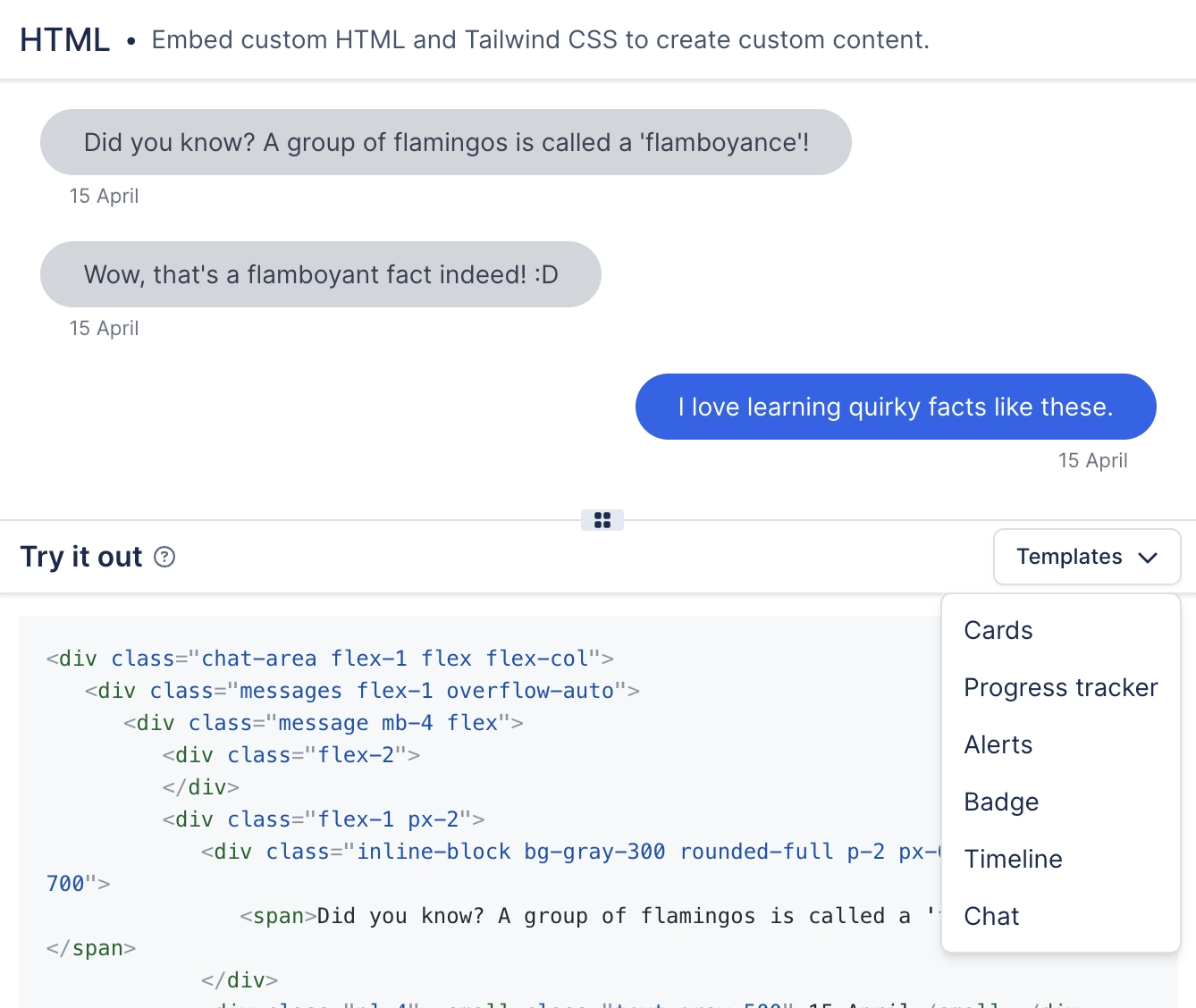Choose the Alerts option from the menu
The image size is (1196, 1008).
(998, 744)
